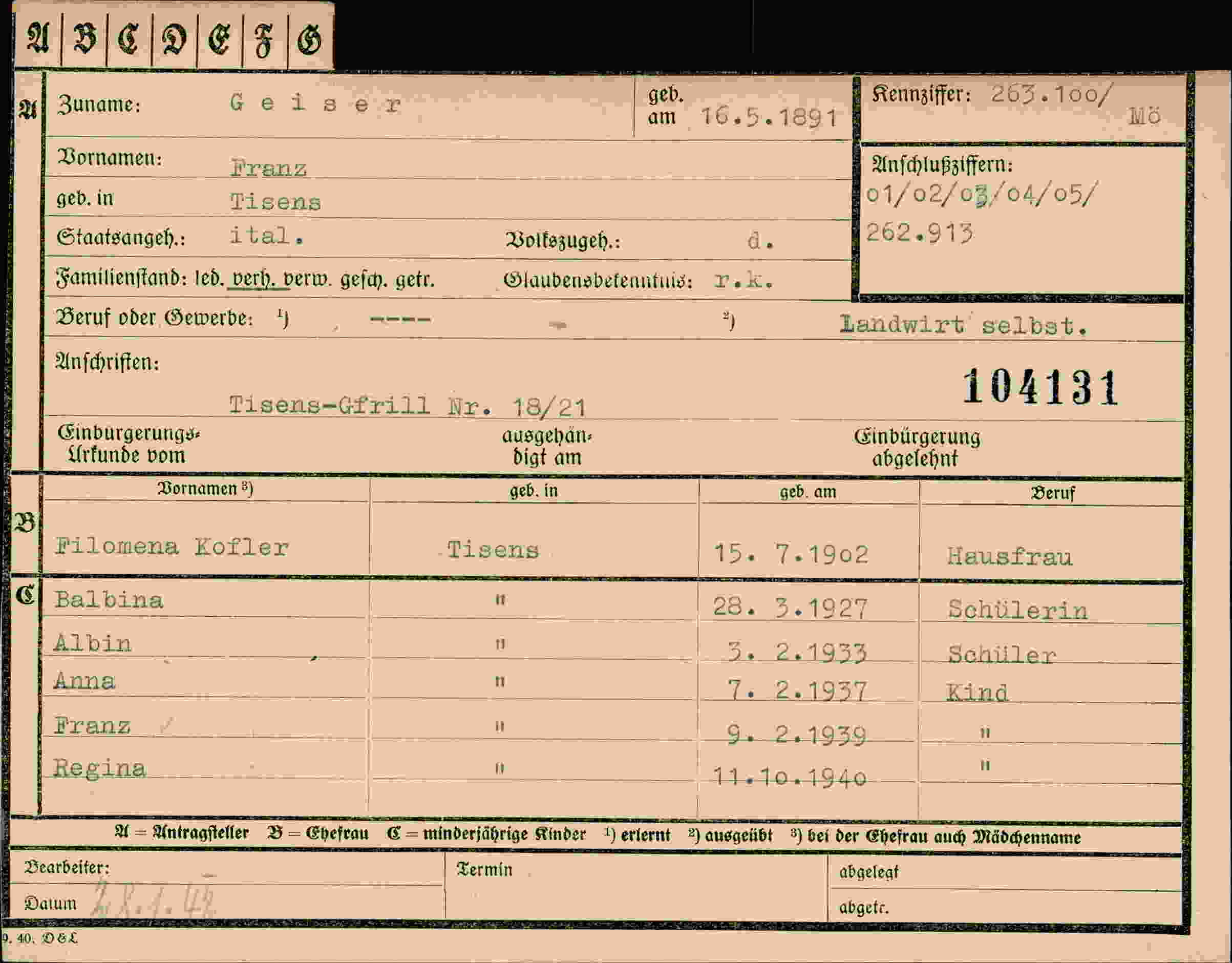The height and width of the screenshot is (963, 1232).
Task: Click index tab letter F
Action: [264, 41]
